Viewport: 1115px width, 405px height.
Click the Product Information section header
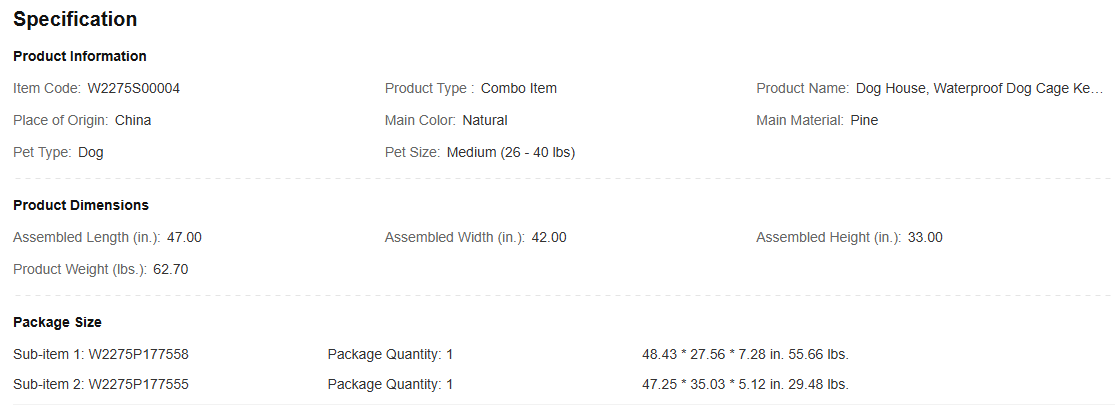point(80,56)
